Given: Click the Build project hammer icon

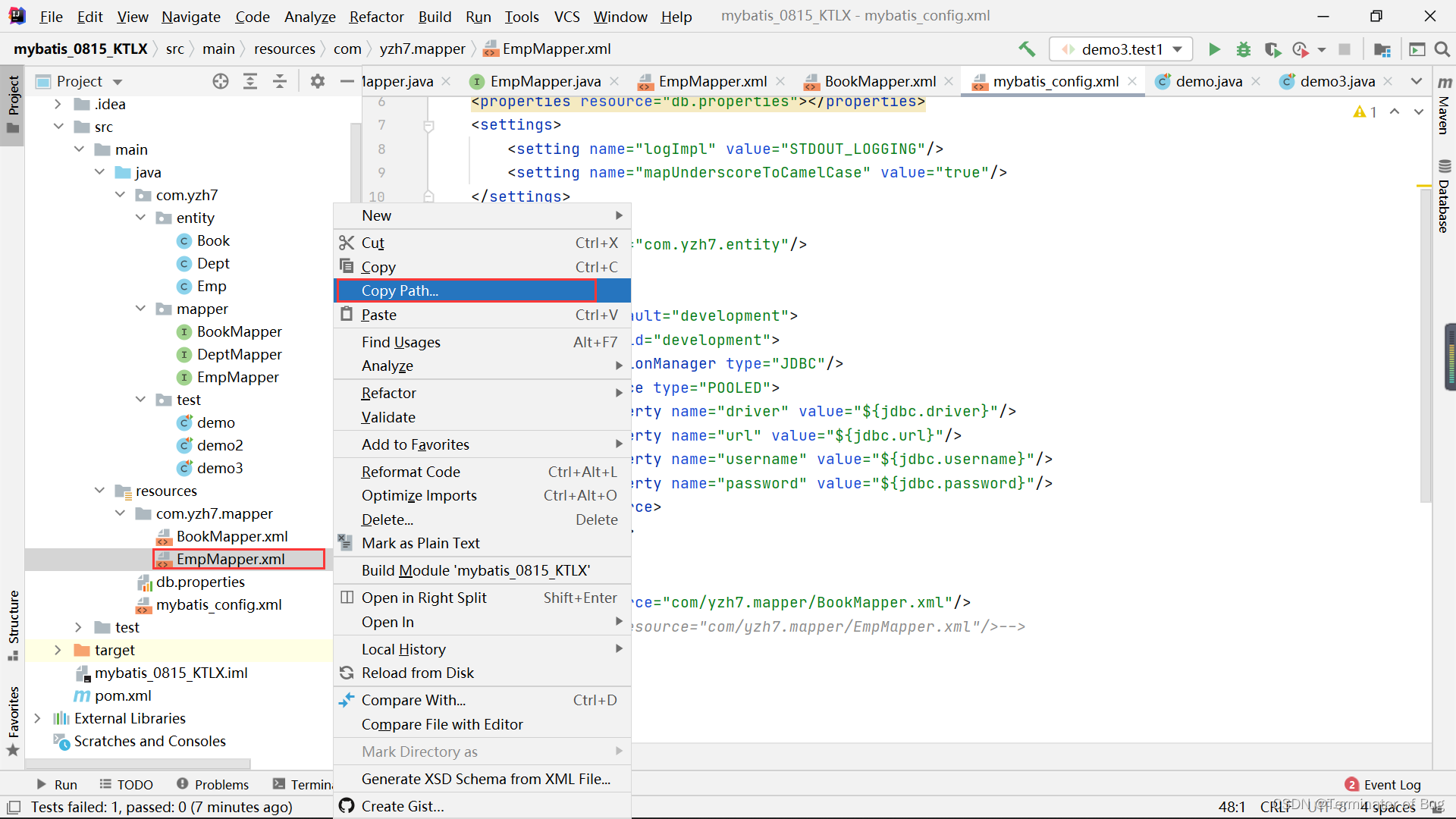Looking at the screenshot, I should click(x=1027, y=49).
